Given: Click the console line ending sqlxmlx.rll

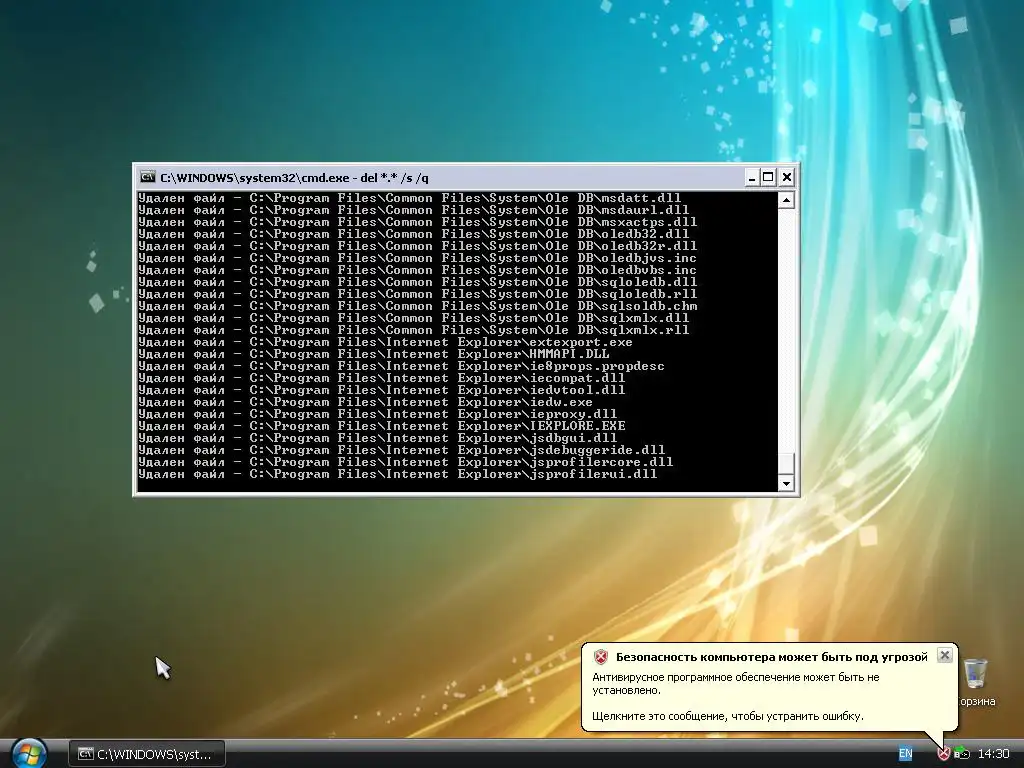Looking at the screenshot, I should click(x=413, y=330).
